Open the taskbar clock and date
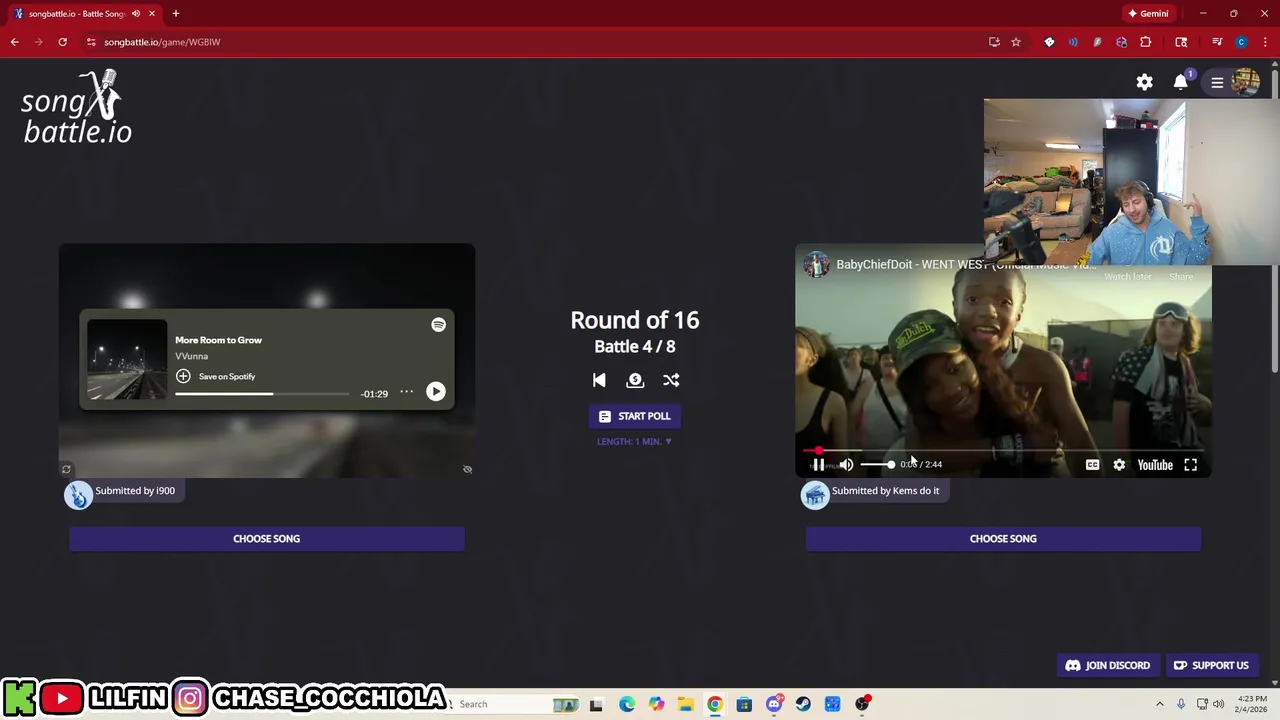Viewport: 1280px width, 720px height. [1251, 704]
